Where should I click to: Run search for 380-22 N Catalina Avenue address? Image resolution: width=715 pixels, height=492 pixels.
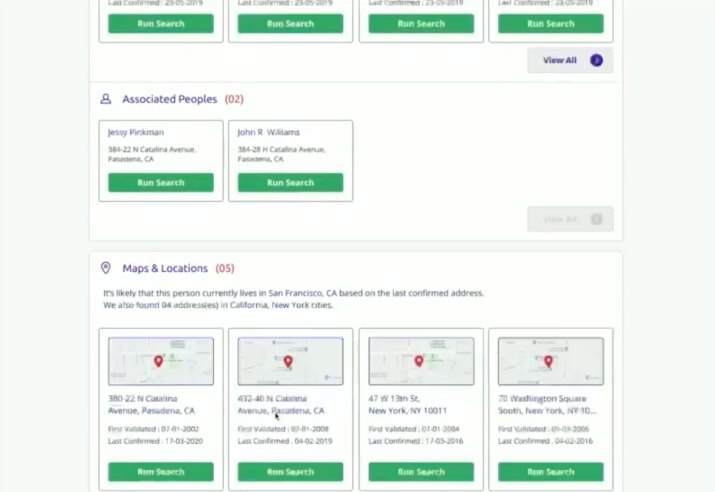161,472
